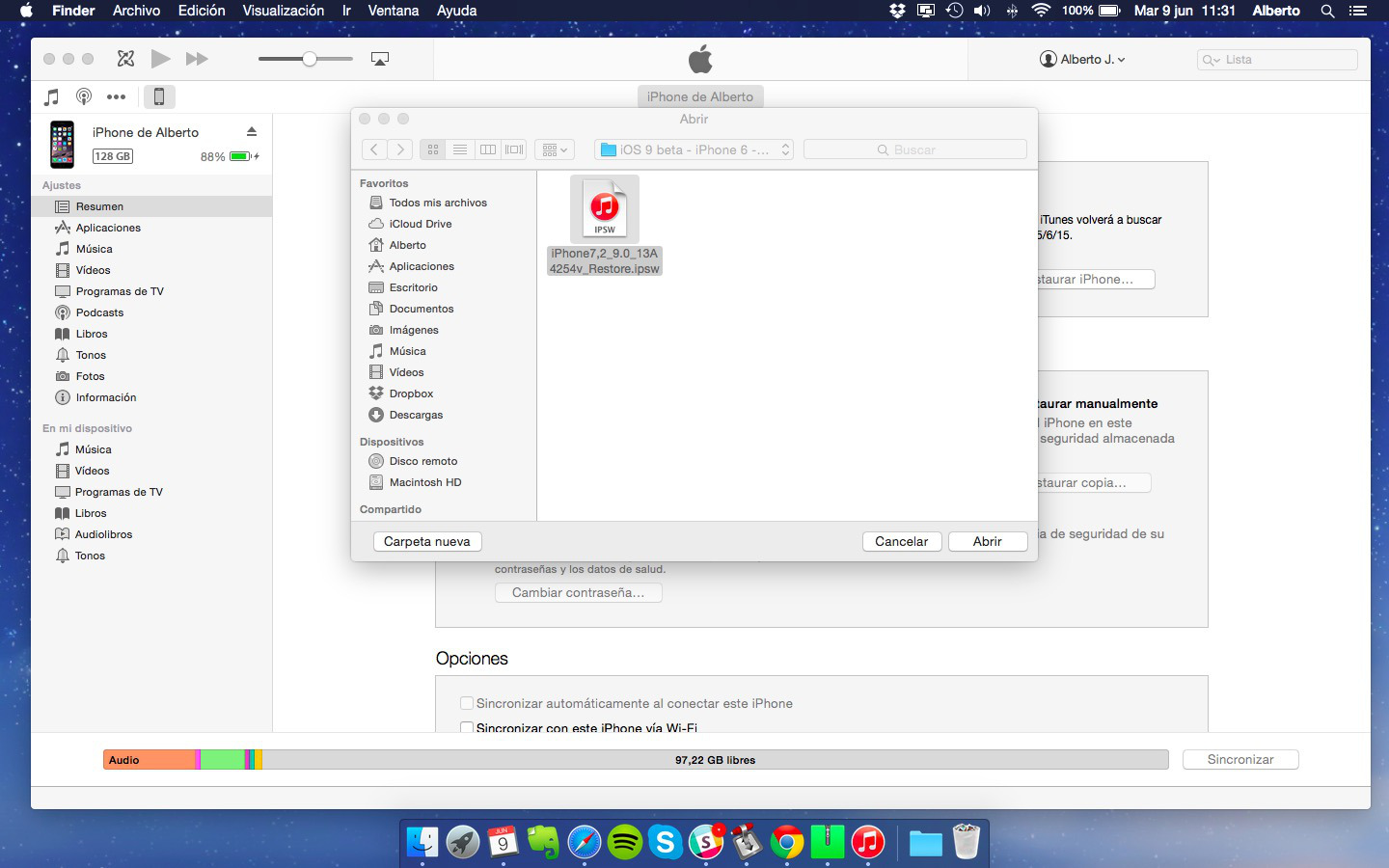The image size is (1389, 868).
Task: Click the Carpeta nueva button
Action: click(x=427, y=541)
